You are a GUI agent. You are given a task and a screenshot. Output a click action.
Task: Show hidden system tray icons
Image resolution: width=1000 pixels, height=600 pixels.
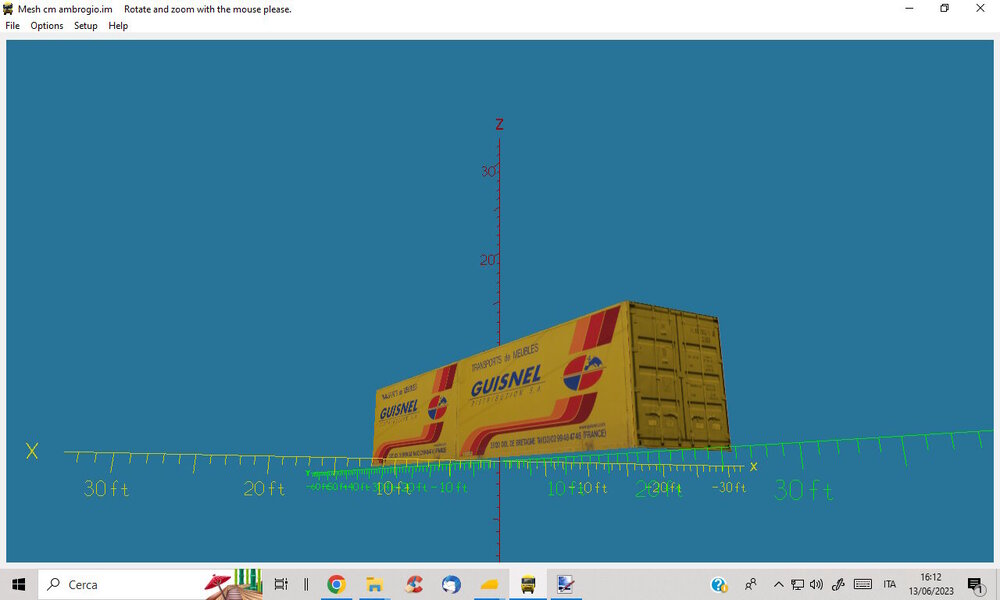tap(778, 584)
